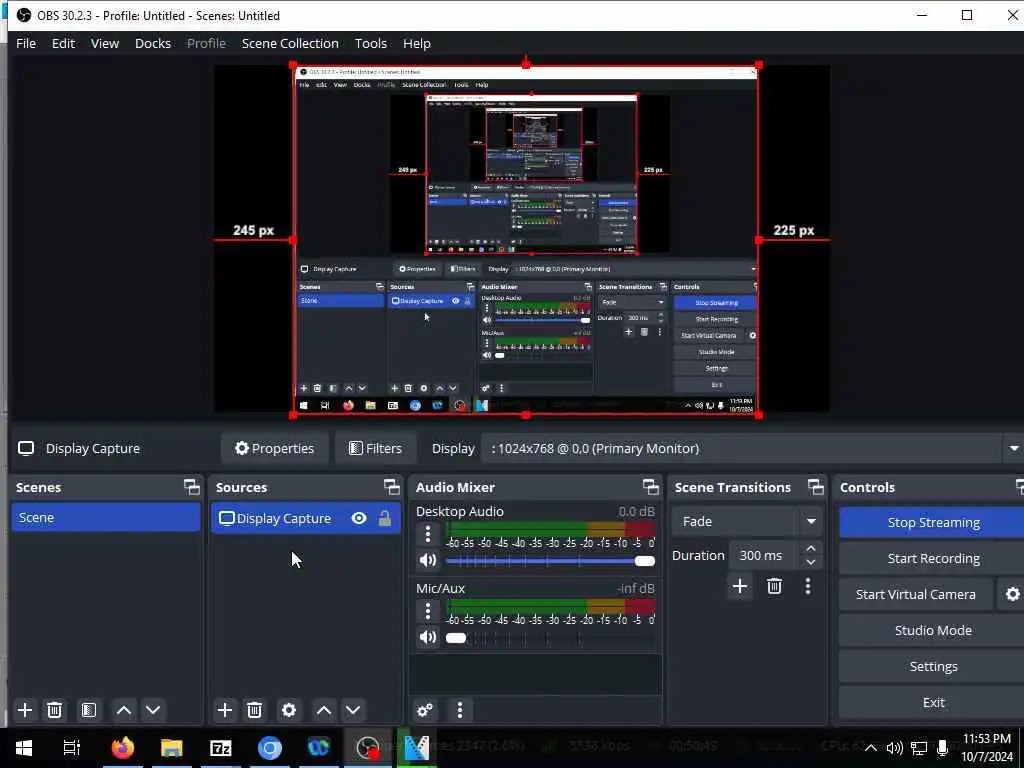
Task: Open source Filters button in toolbar
Action: coord(375,449)
